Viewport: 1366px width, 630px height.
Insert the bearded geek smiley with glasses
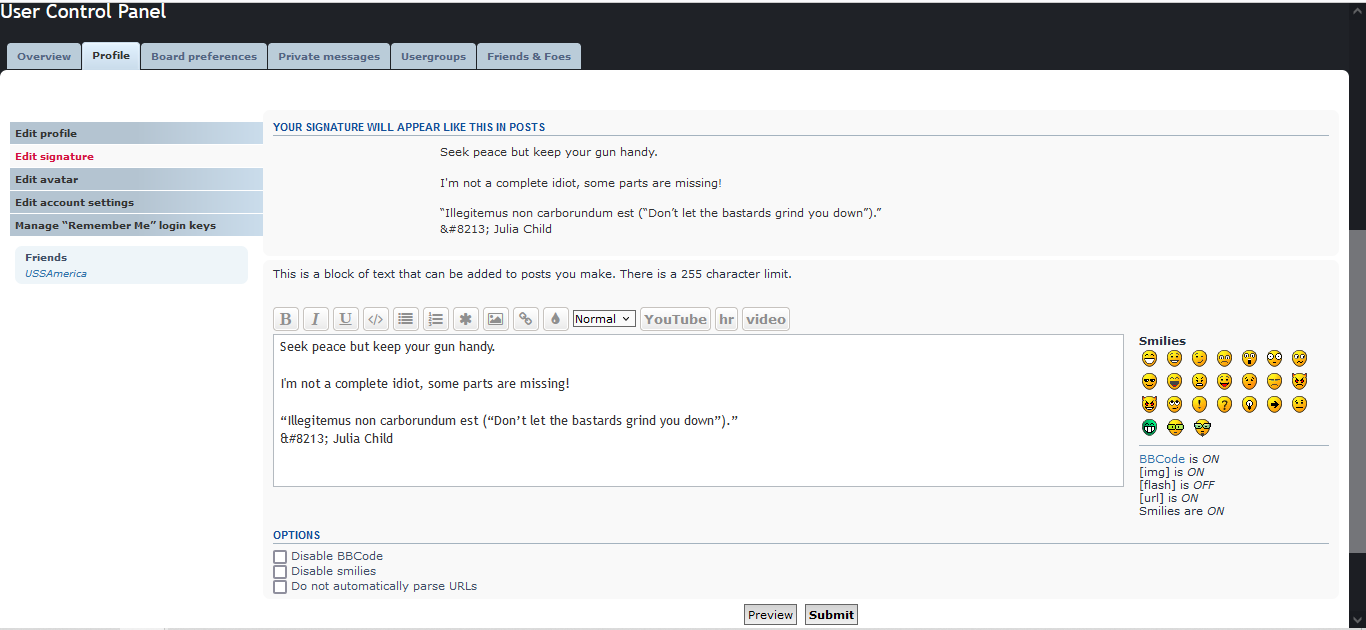(x=1202, y=427)
